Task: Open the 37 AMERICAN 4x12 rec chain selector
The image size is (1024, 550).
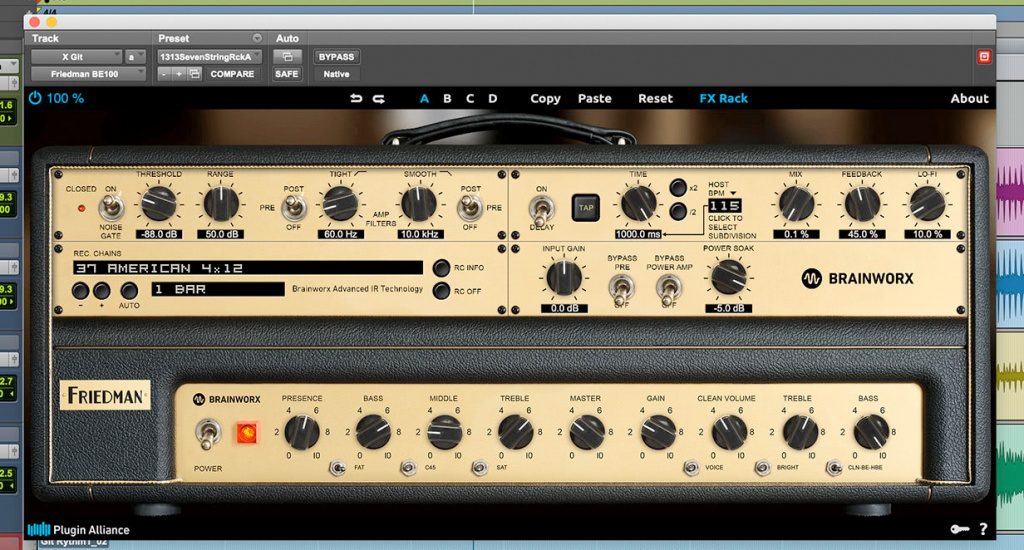Action: (248, 268)
